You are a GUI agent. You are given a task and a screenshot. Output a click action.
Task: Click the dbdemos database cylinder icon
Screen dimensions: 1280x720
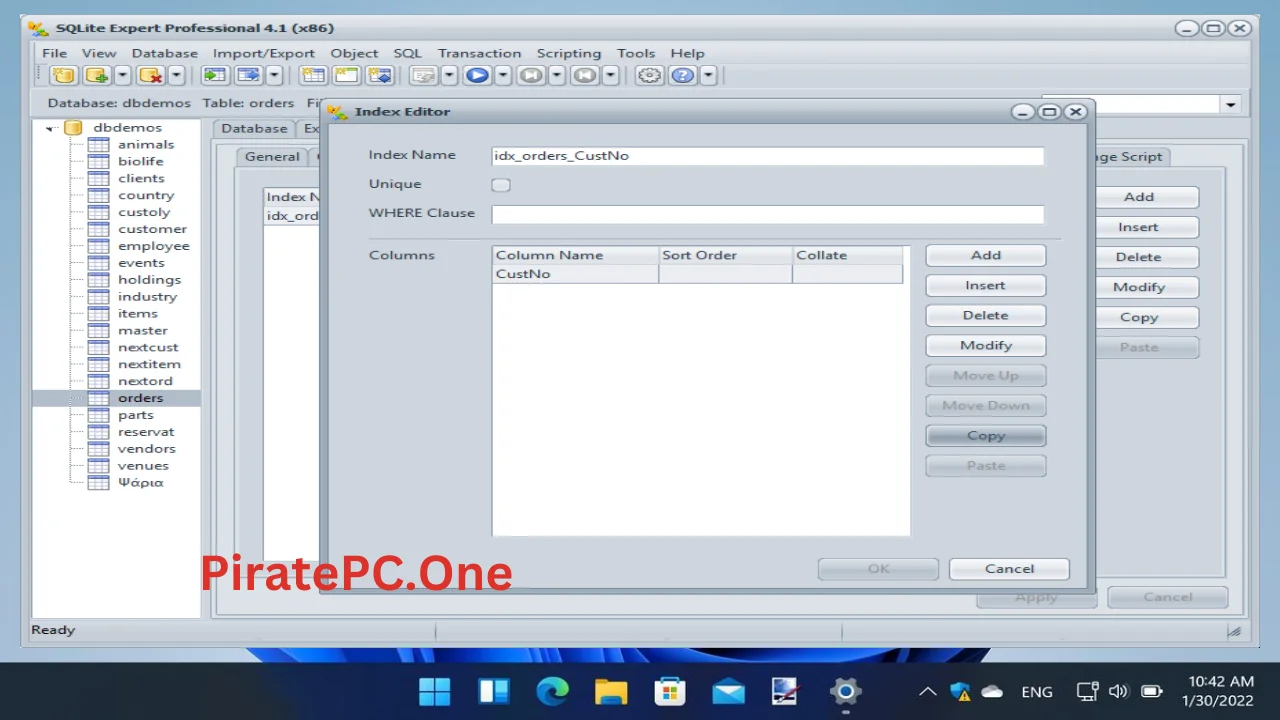click(73, 128)
